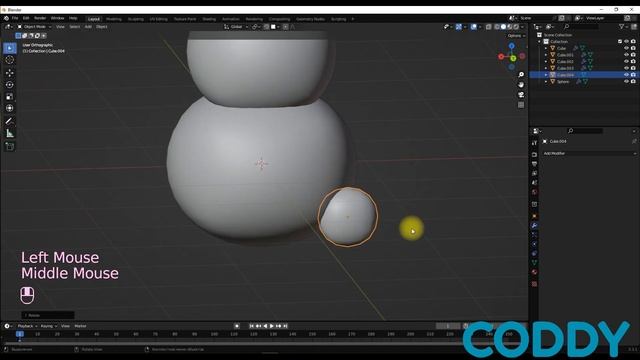Viewport: 640px width, 360px height.
Task: Hide Cube.002 using its eye icon
Action: tap(626, 61)
